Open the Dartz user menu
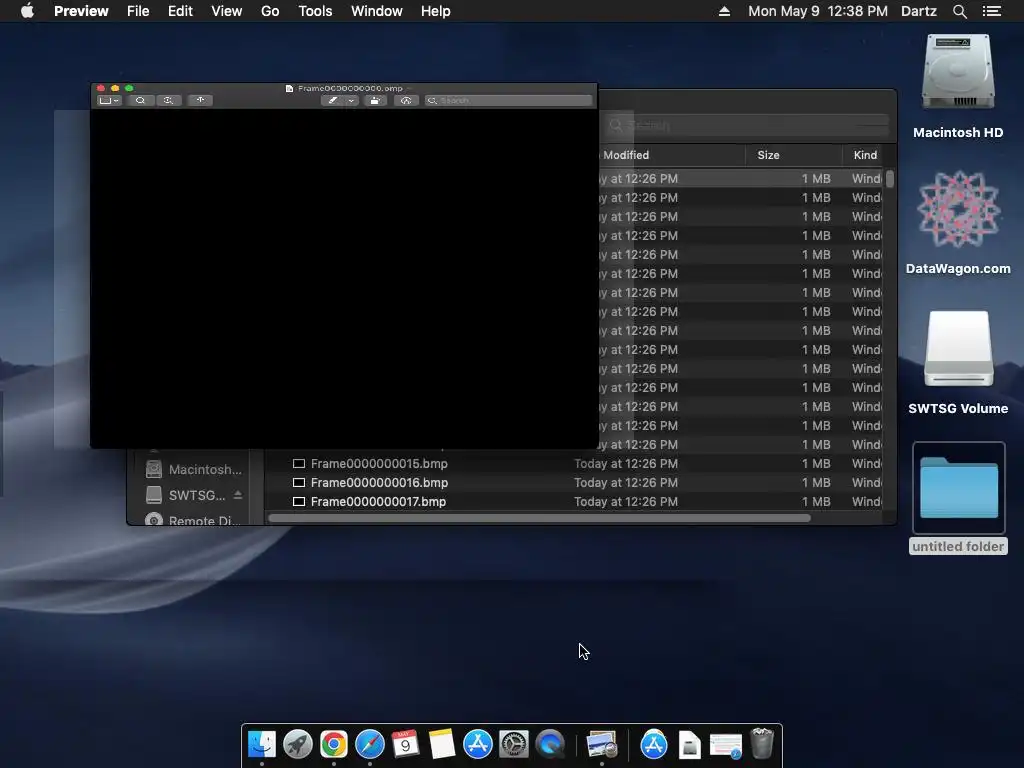This screenshot has height=768, width=1024. pos(919,11)
